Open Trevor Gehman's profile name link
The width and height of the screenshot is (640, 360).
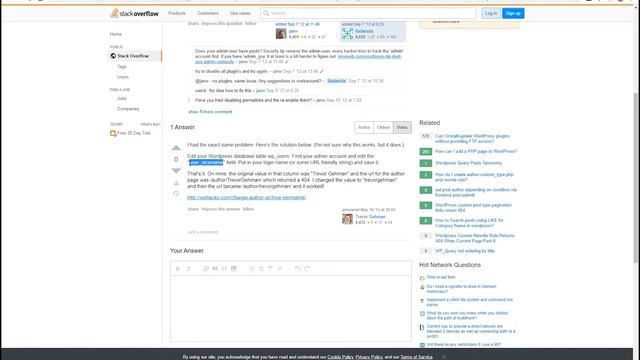tap(370, 217)
